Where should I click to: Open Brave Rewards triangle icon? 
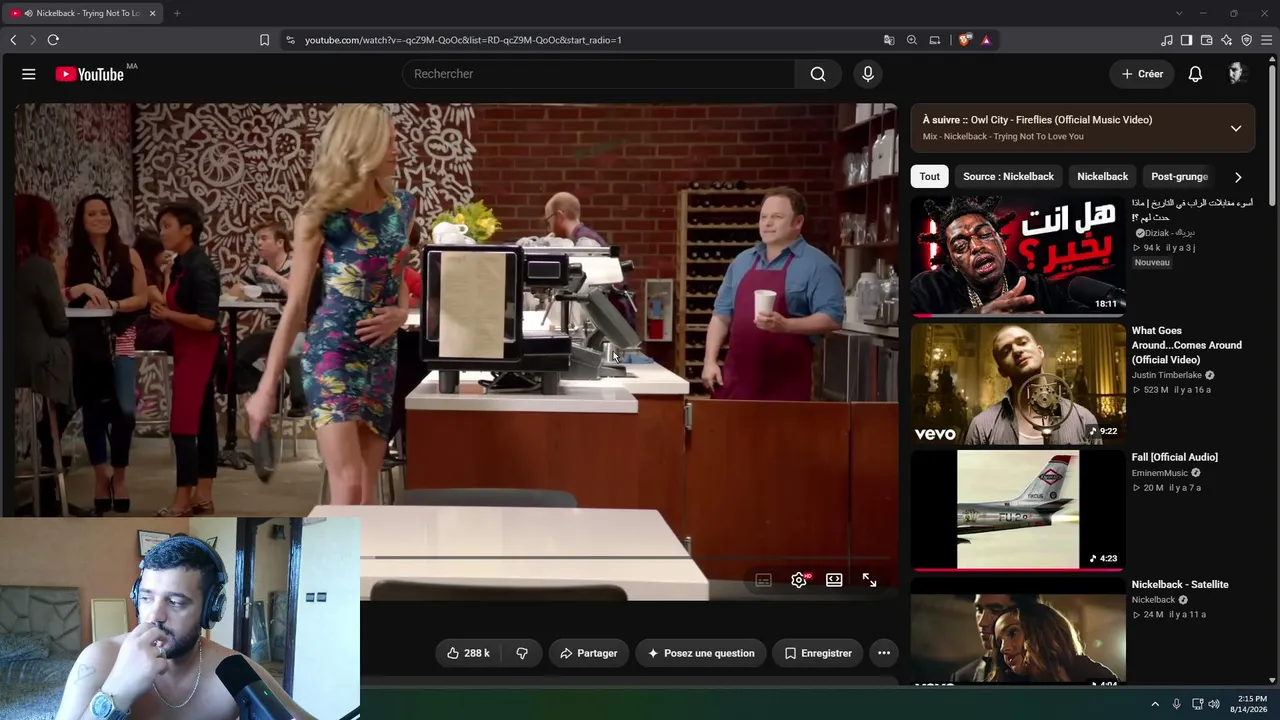point(986,40)
